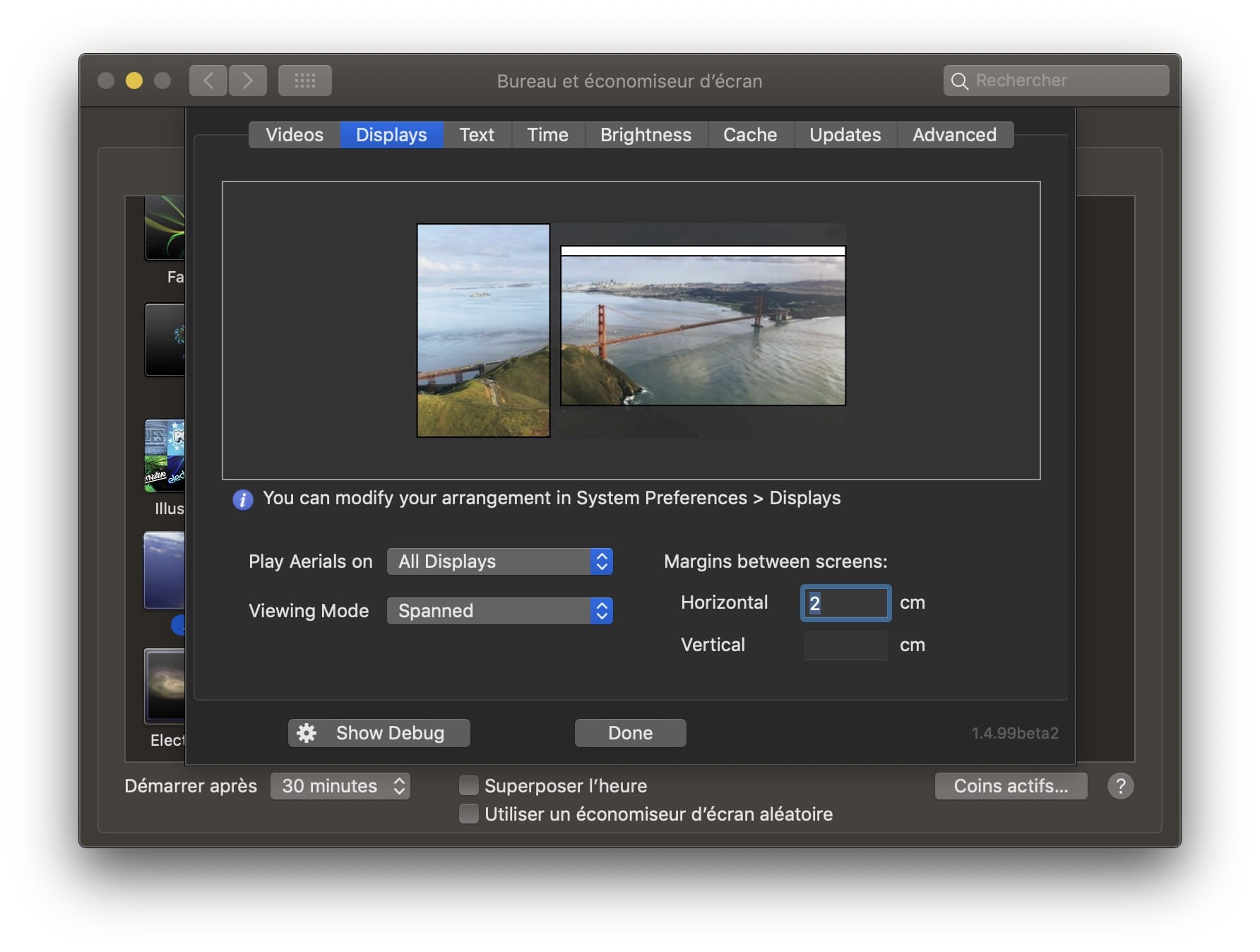Expand the Viewing Mode Spanned dropdown

(x=500, y=611)
